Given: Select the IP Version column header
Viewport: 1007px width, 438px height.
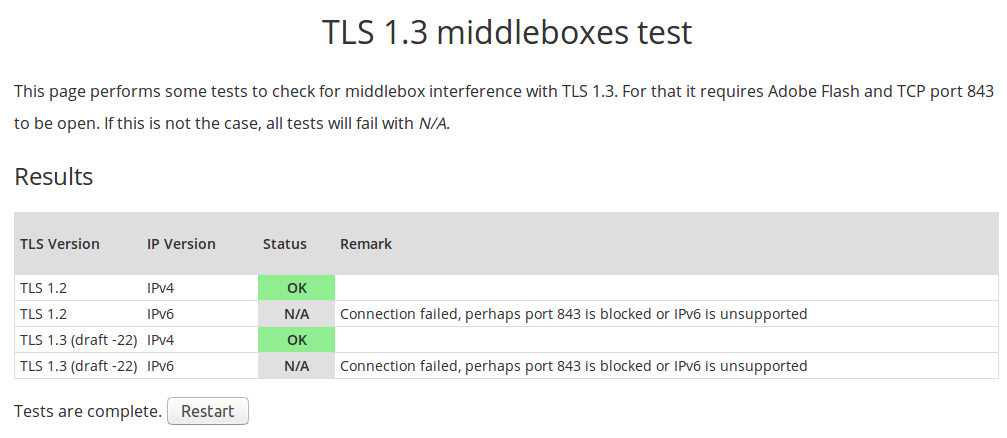Looking at the screenshot, I should pyautogui.click(x=181, y=244).
